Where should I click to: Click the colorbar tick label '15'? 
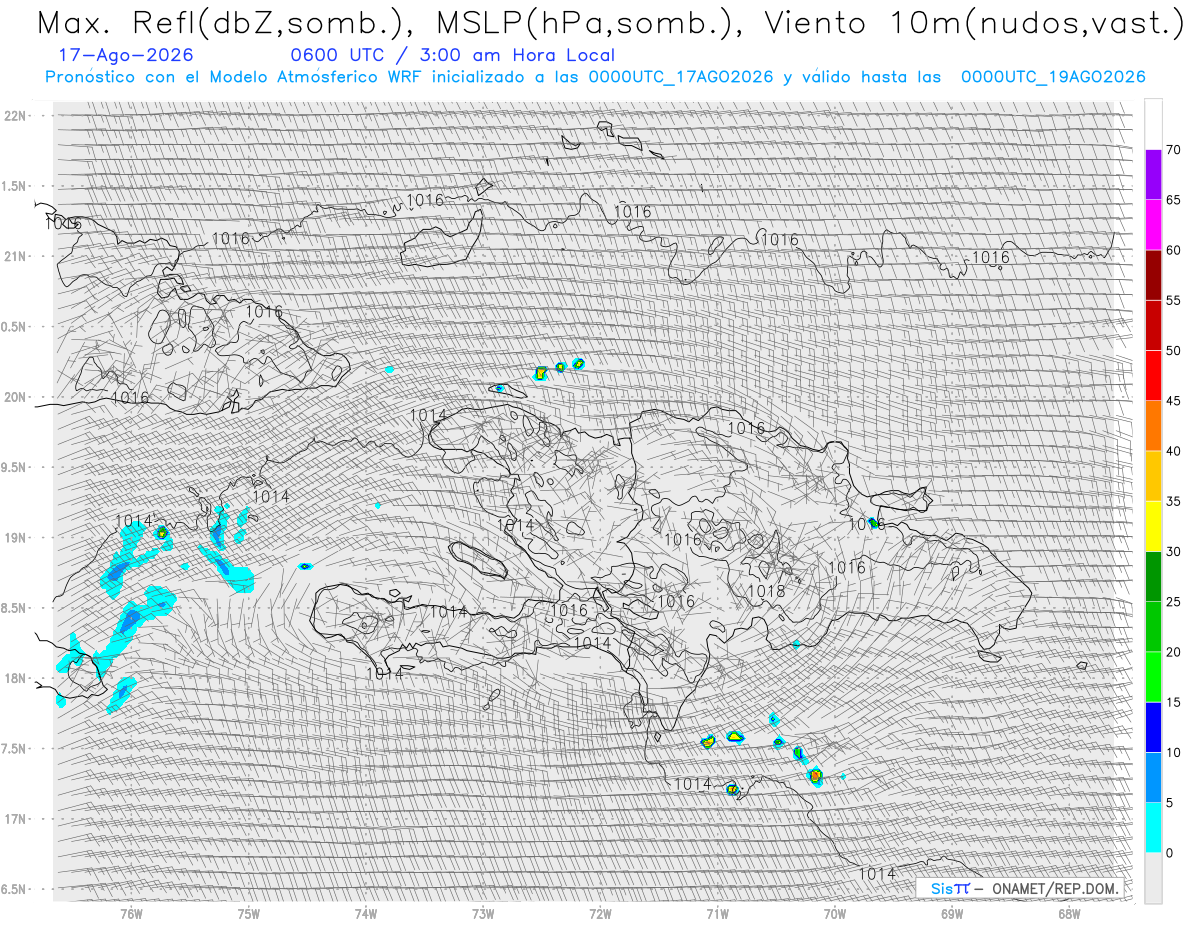1173,702
